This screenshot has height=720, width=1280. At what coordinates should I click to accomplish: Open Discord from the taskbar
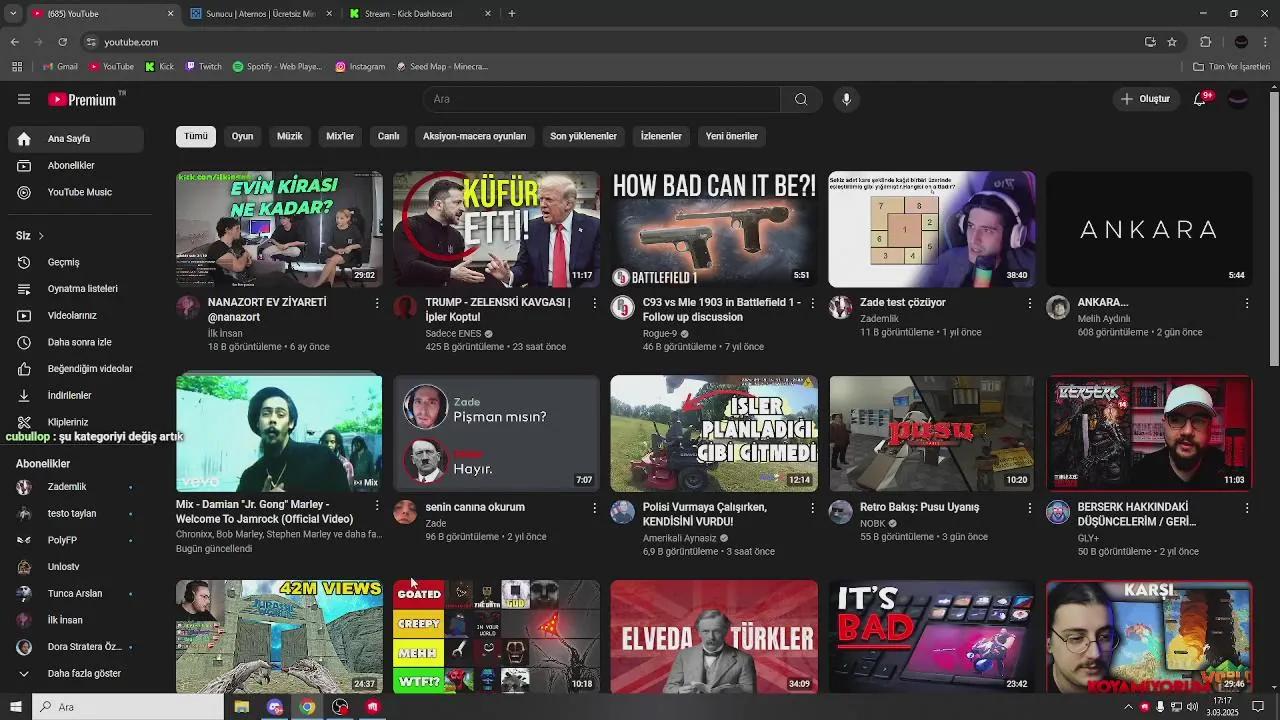coord(275,707)
